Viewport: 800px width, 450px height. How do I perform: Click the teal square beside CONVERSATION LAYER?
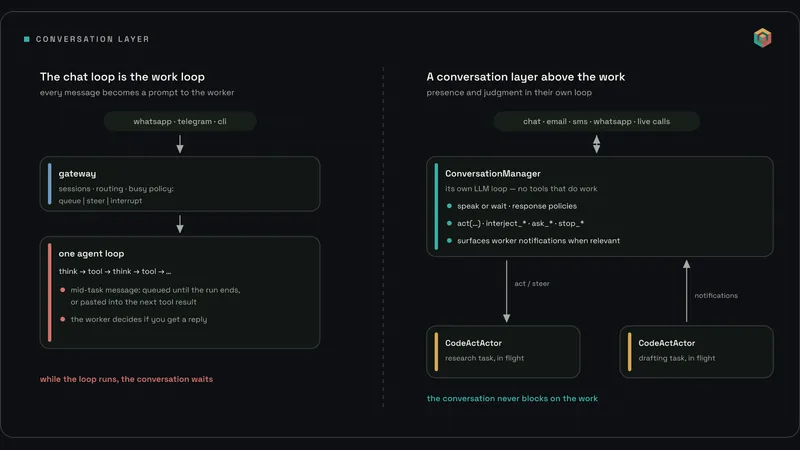27,39
